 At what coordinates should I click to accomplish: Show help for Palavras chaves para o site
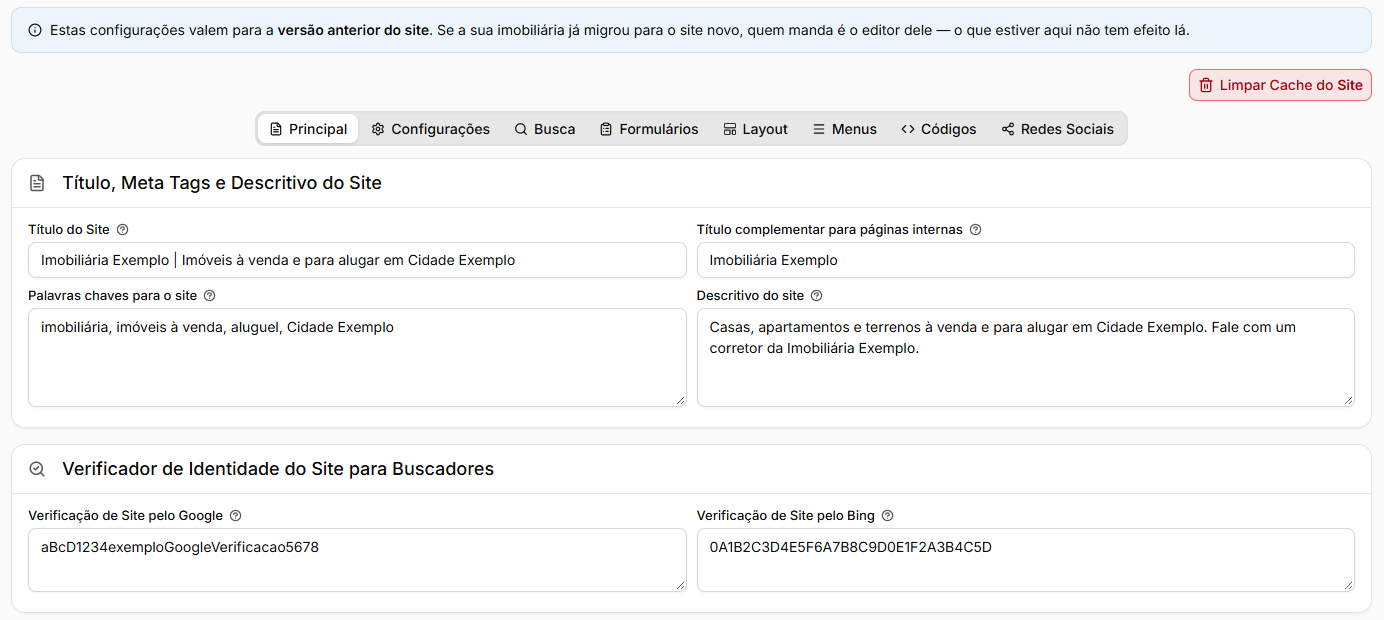pyautogui.click(x=210, y=296)
